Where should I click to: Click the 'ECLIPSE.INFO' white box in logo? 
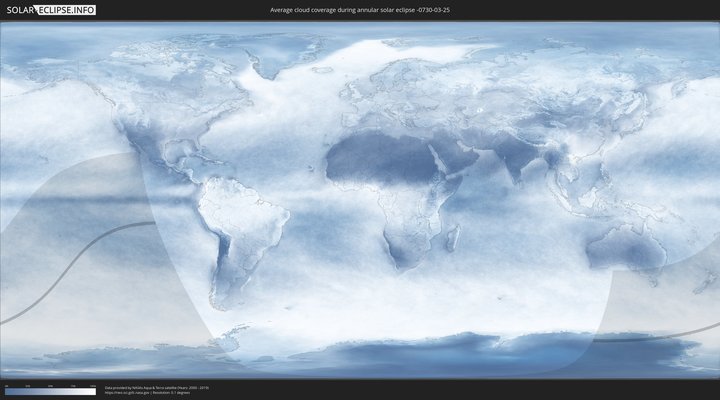(x=70, y=9)
